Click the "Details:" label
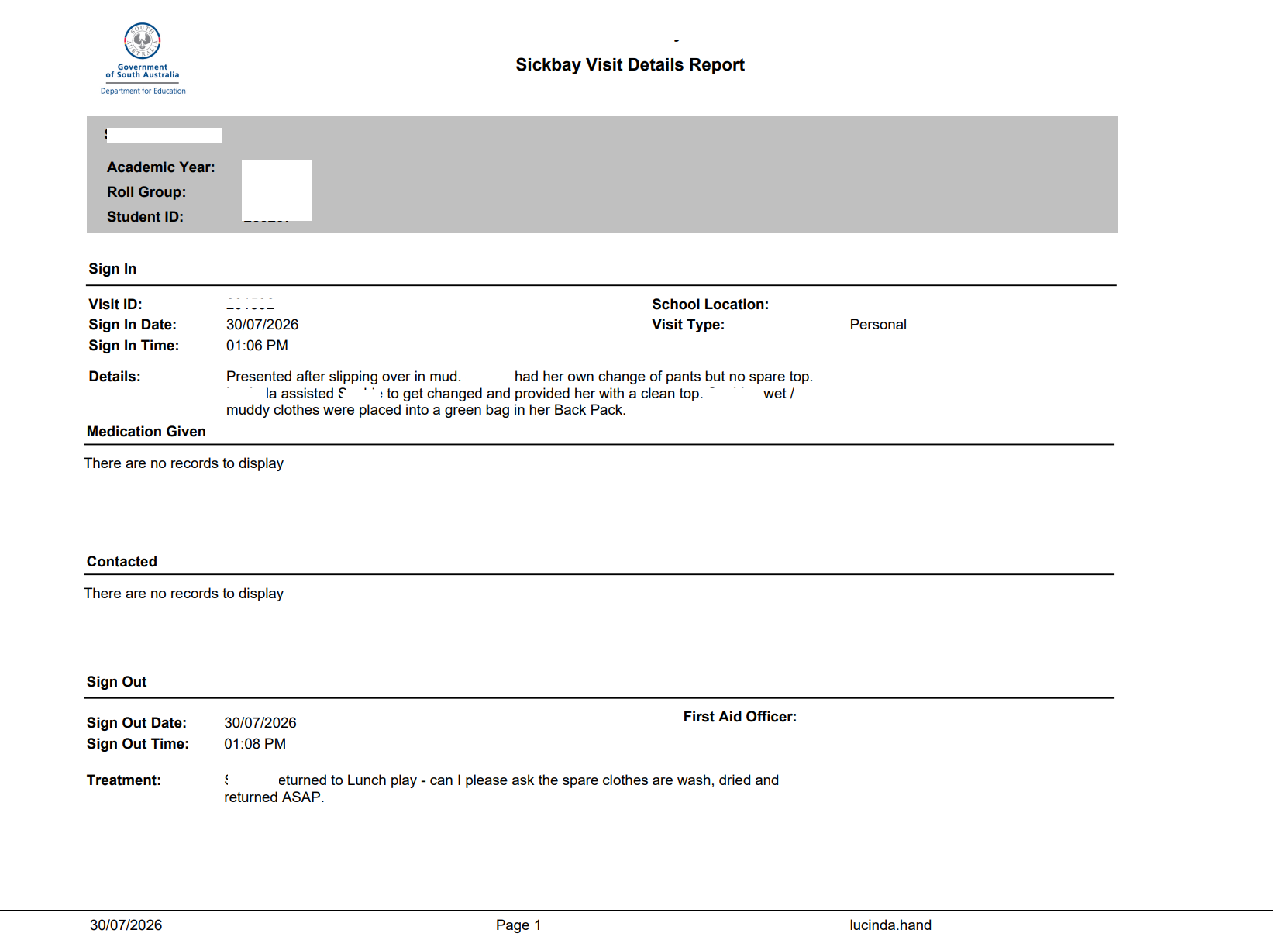Image resolution: width=1288 pixels, height=947 pixels. coord(115,377)
